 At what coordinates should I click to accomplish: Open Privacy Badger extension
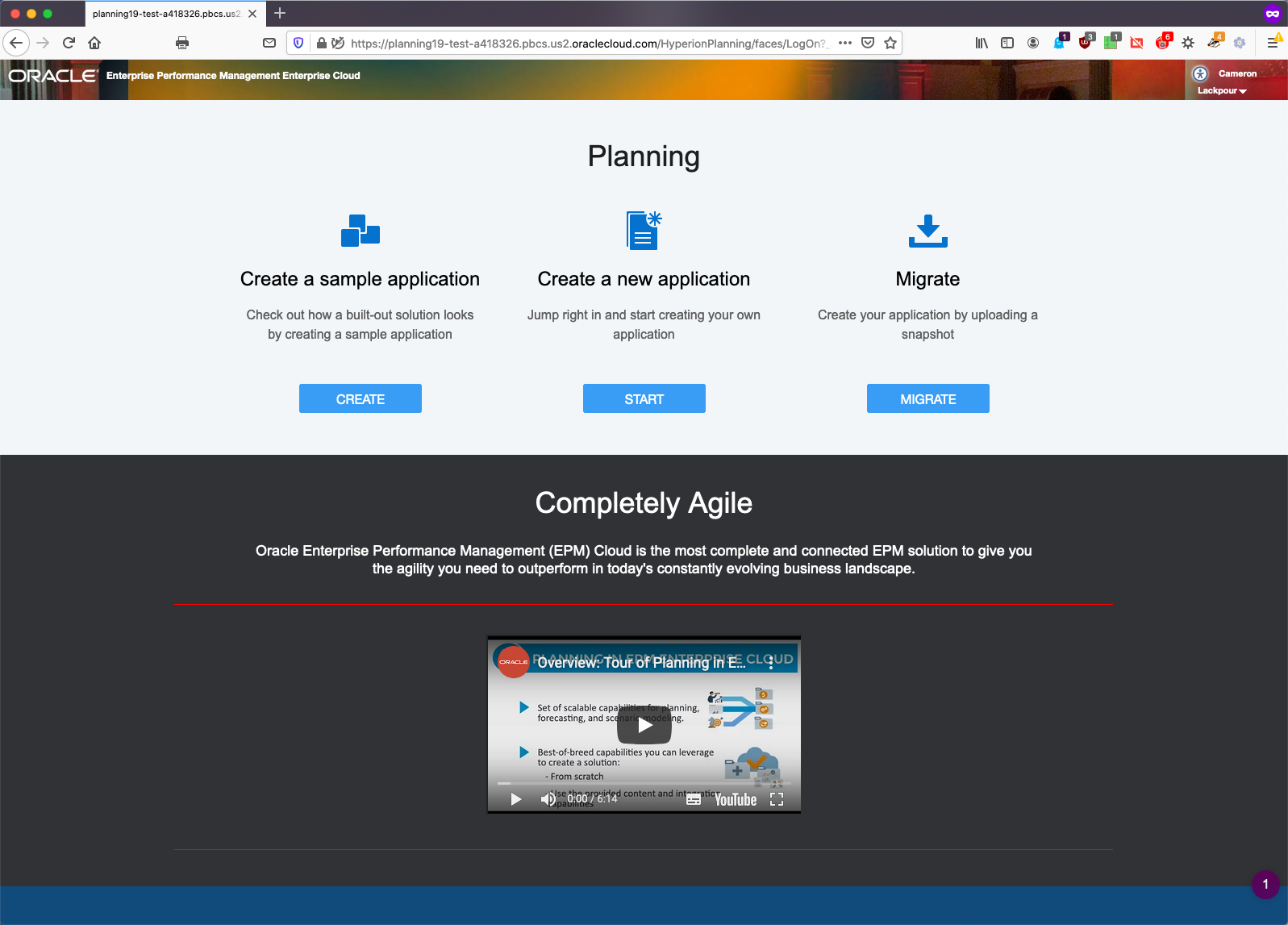pyautogui.click(x=1215, y=42)
